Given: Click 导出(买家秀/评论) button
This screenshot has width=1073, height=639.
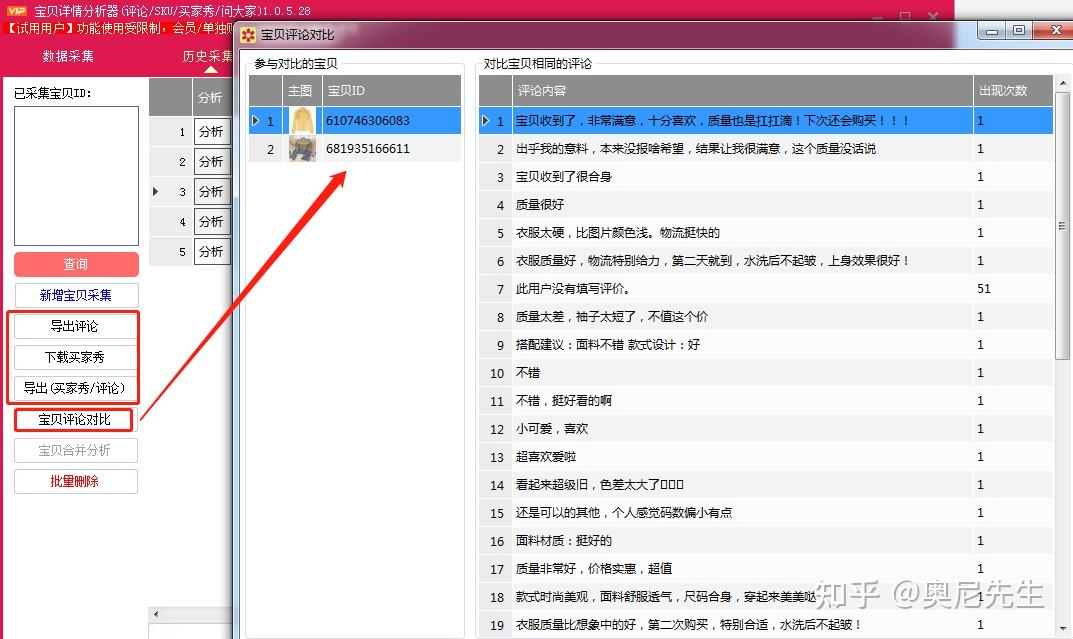Looking at the screenshot, I should point(75,388).
